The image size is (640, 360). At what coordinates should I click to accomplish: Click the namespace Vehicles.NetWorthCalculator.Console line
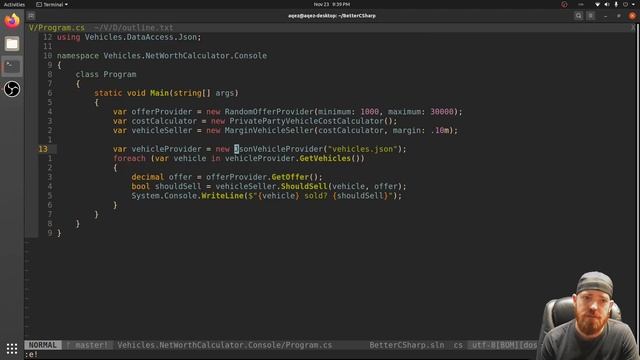(x=162, y=56)
